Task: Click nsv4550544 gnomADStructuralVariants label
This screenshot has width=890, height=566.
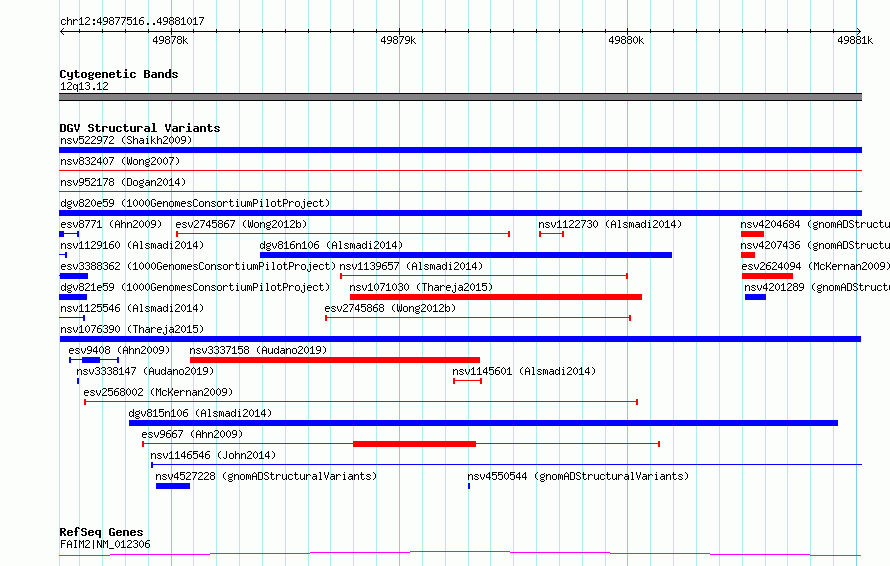Action: coord(578,476)
